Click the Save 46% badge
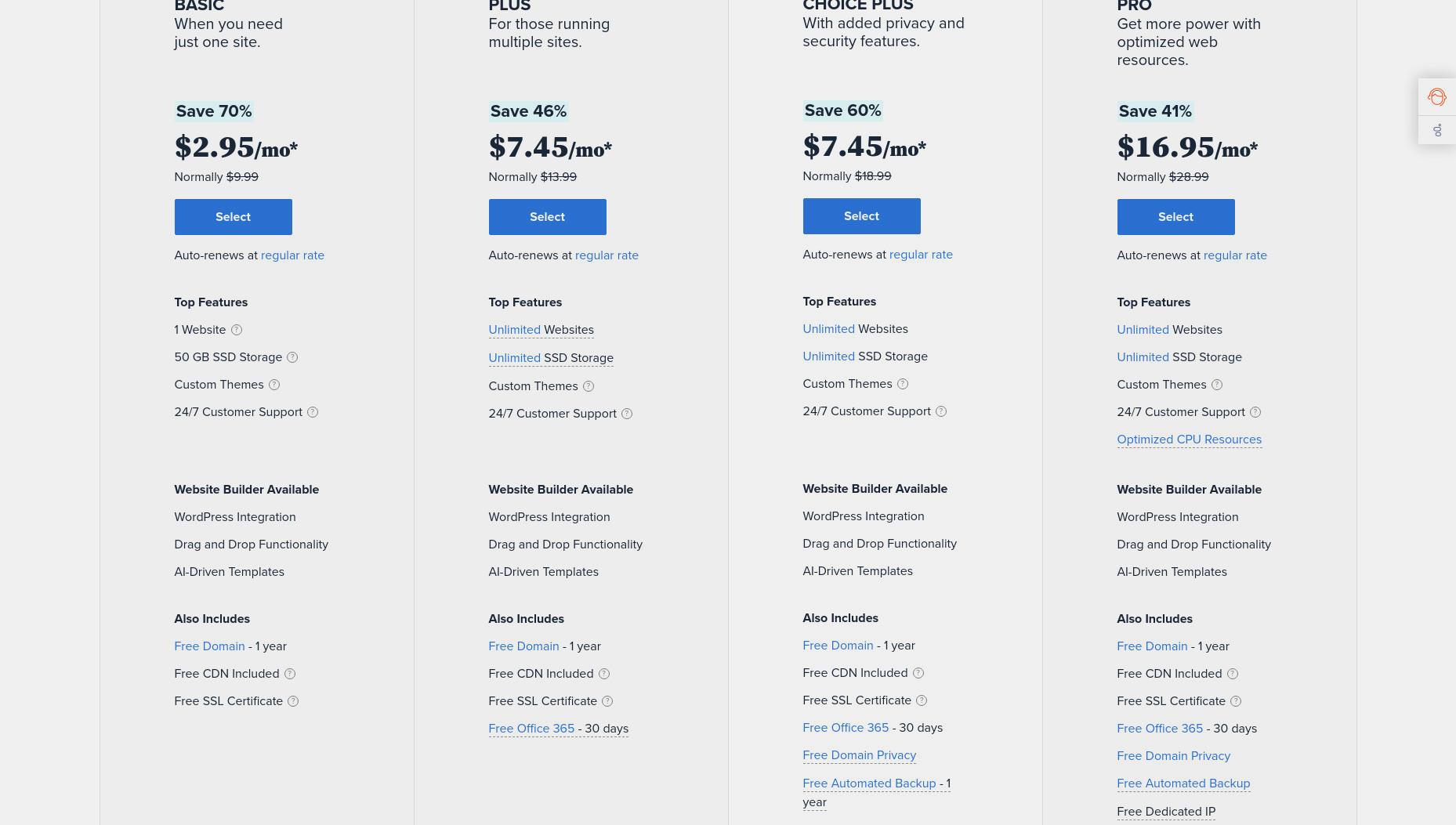 (528, 111)
